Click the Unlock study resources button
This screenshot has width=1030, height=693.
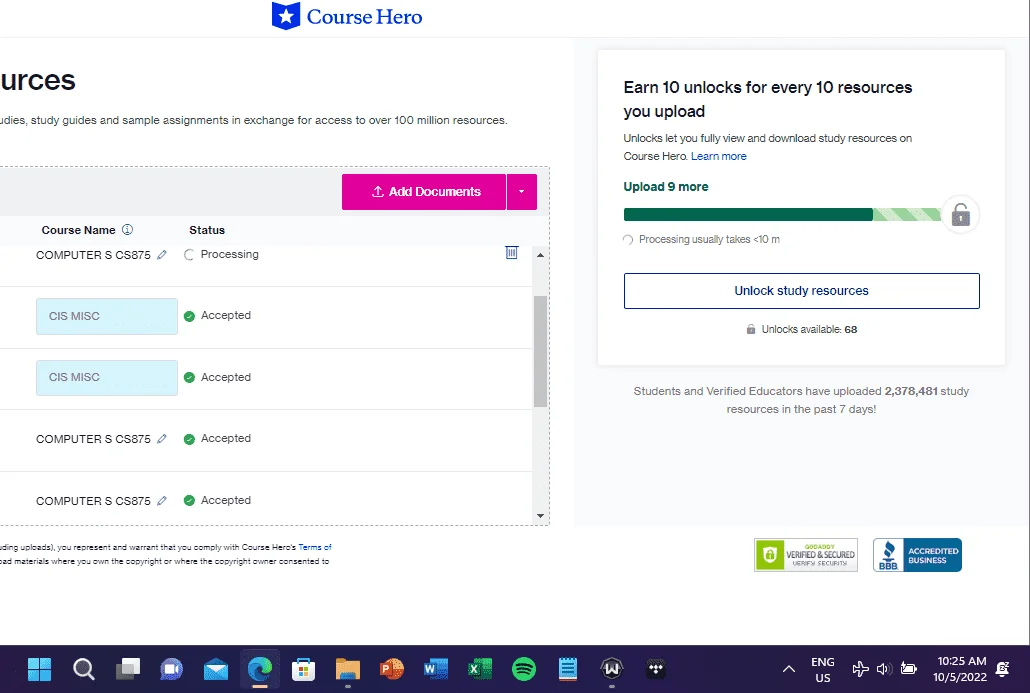[801, 291]
